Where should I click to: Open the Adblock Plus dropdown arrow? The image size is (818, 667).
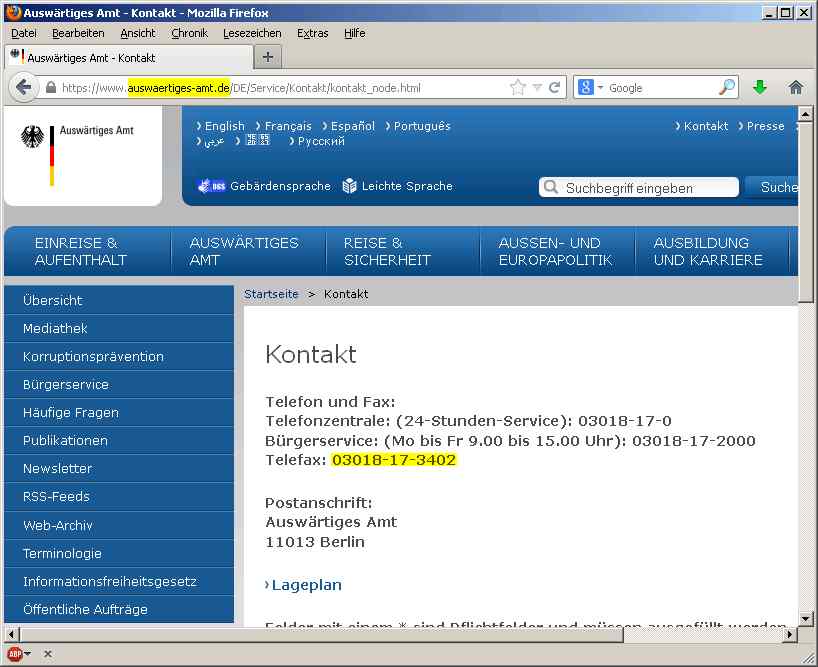click(28, 653)
